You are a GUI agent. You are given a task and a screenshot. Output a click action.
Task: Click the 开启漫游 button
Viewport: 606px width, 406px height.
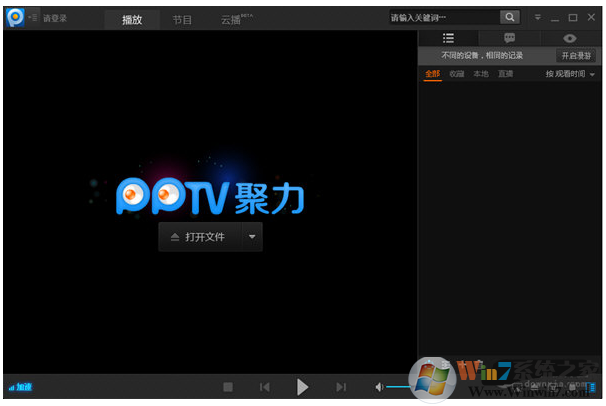click(576, 56)
